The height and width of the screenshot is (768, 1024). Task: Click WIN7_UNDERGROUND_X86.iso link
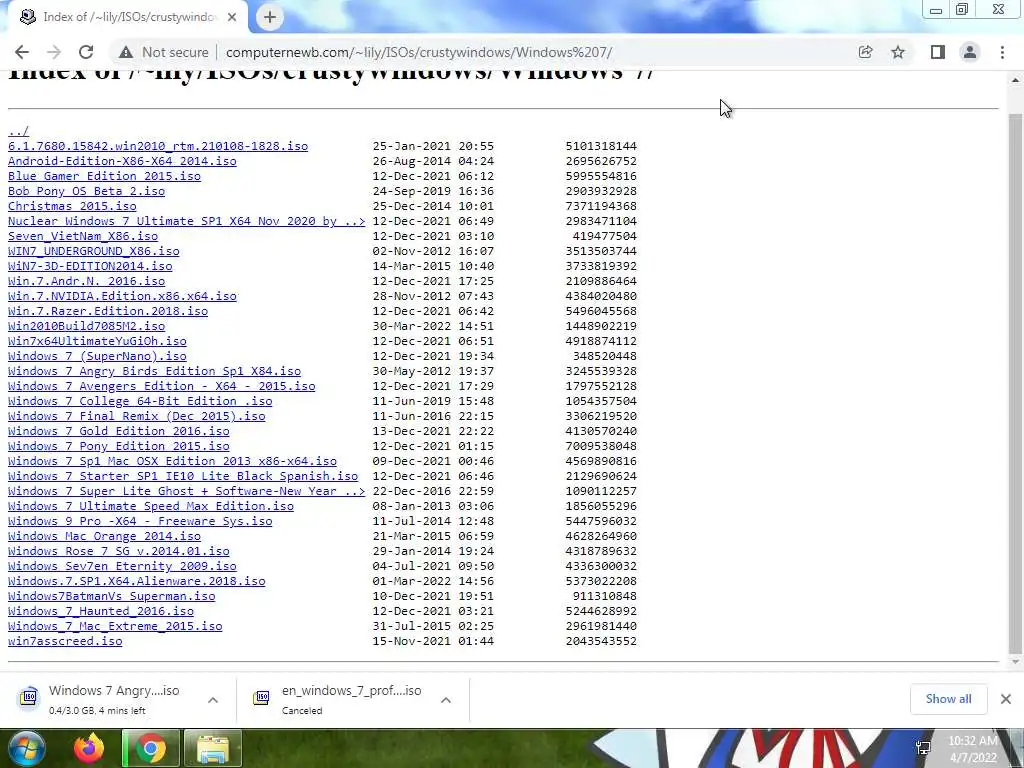(93, 251)
